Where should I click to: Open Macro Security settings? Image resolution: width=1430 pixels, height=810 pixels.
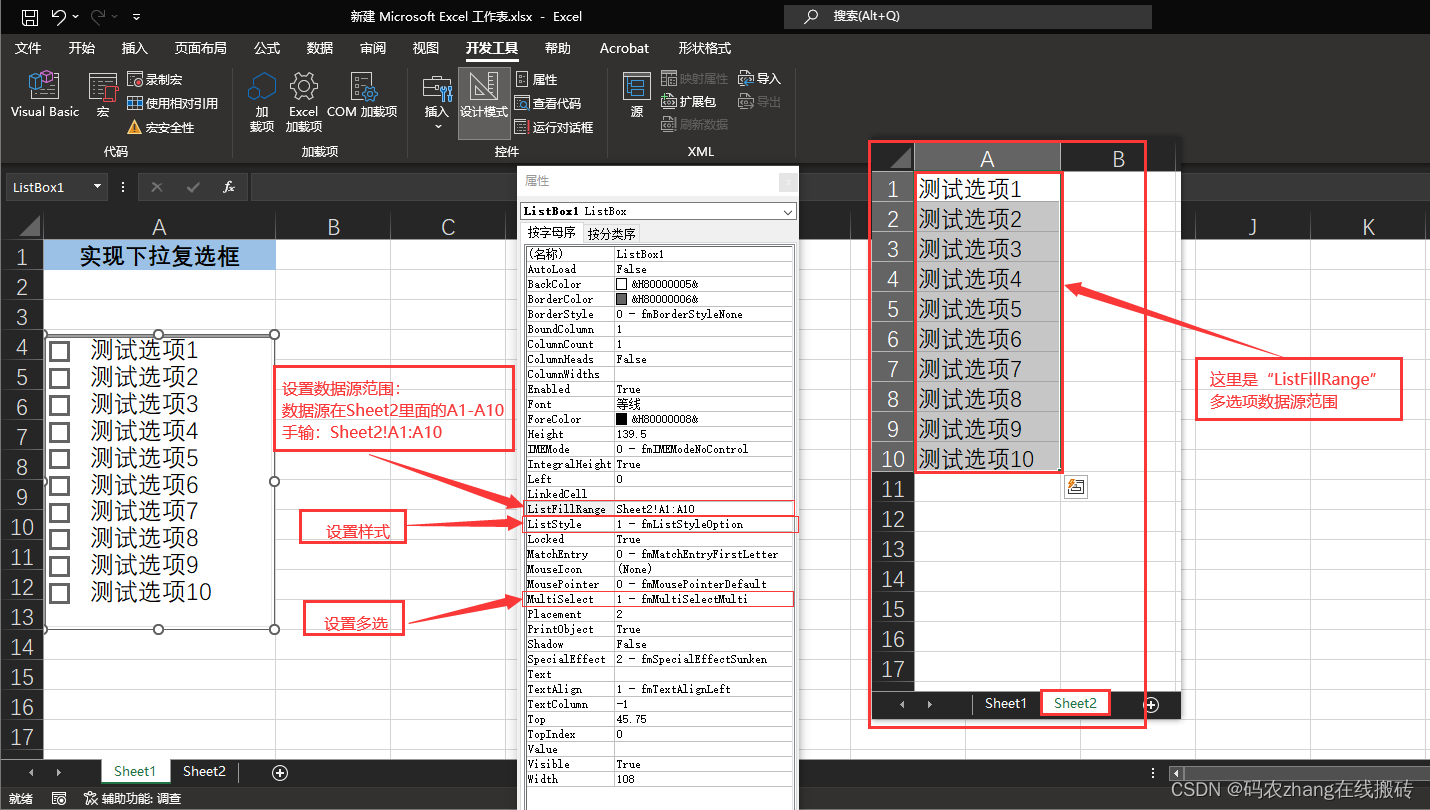(x=160, y=127)
